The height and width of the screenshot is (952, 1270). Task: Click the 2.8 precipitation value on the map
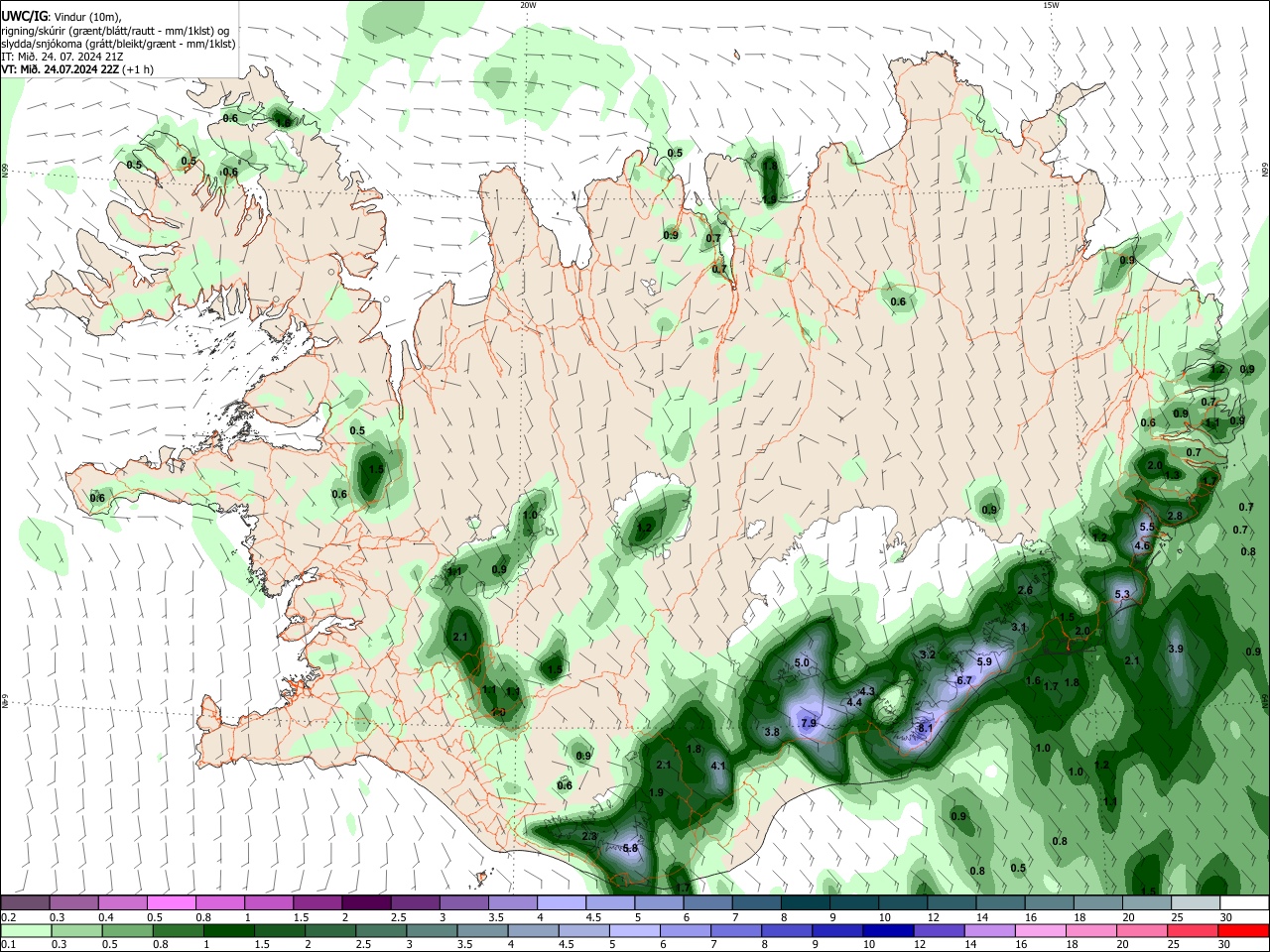pyautogui.click(x=1175, y=516)
